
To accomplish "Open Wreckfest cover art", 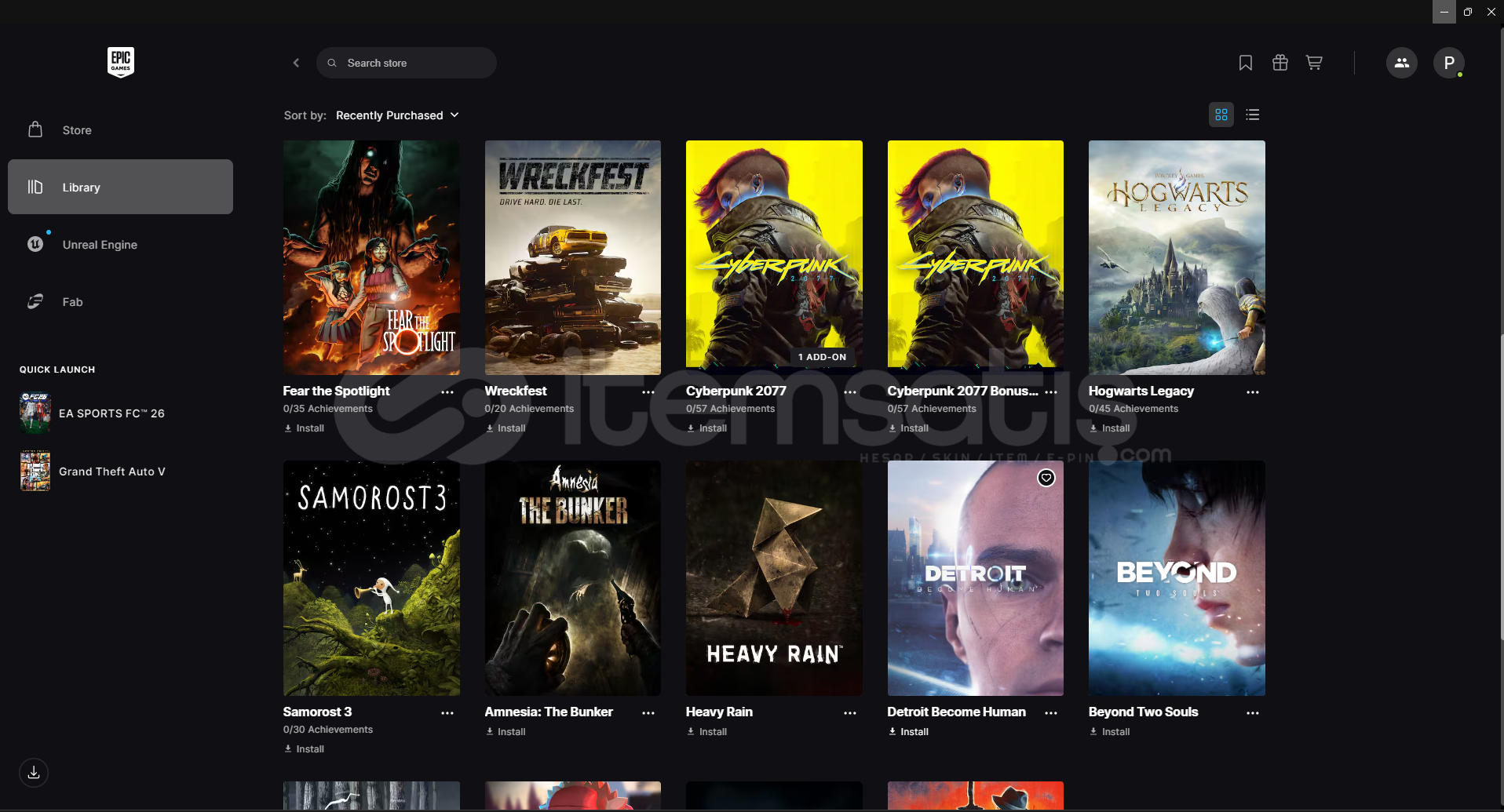I will (x=573, y=257).
